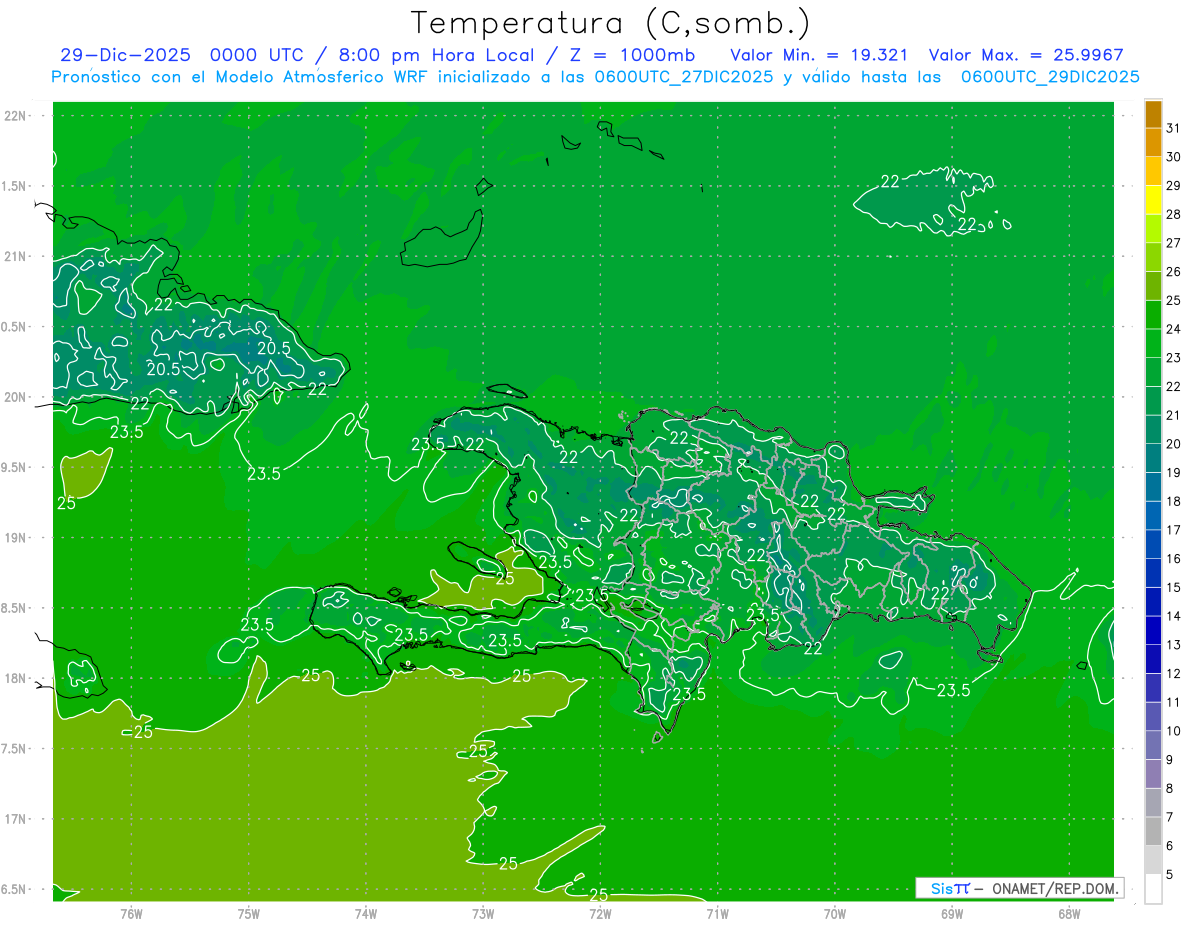
Task: Click the '20N' latitude axis label
Action: 16,398
